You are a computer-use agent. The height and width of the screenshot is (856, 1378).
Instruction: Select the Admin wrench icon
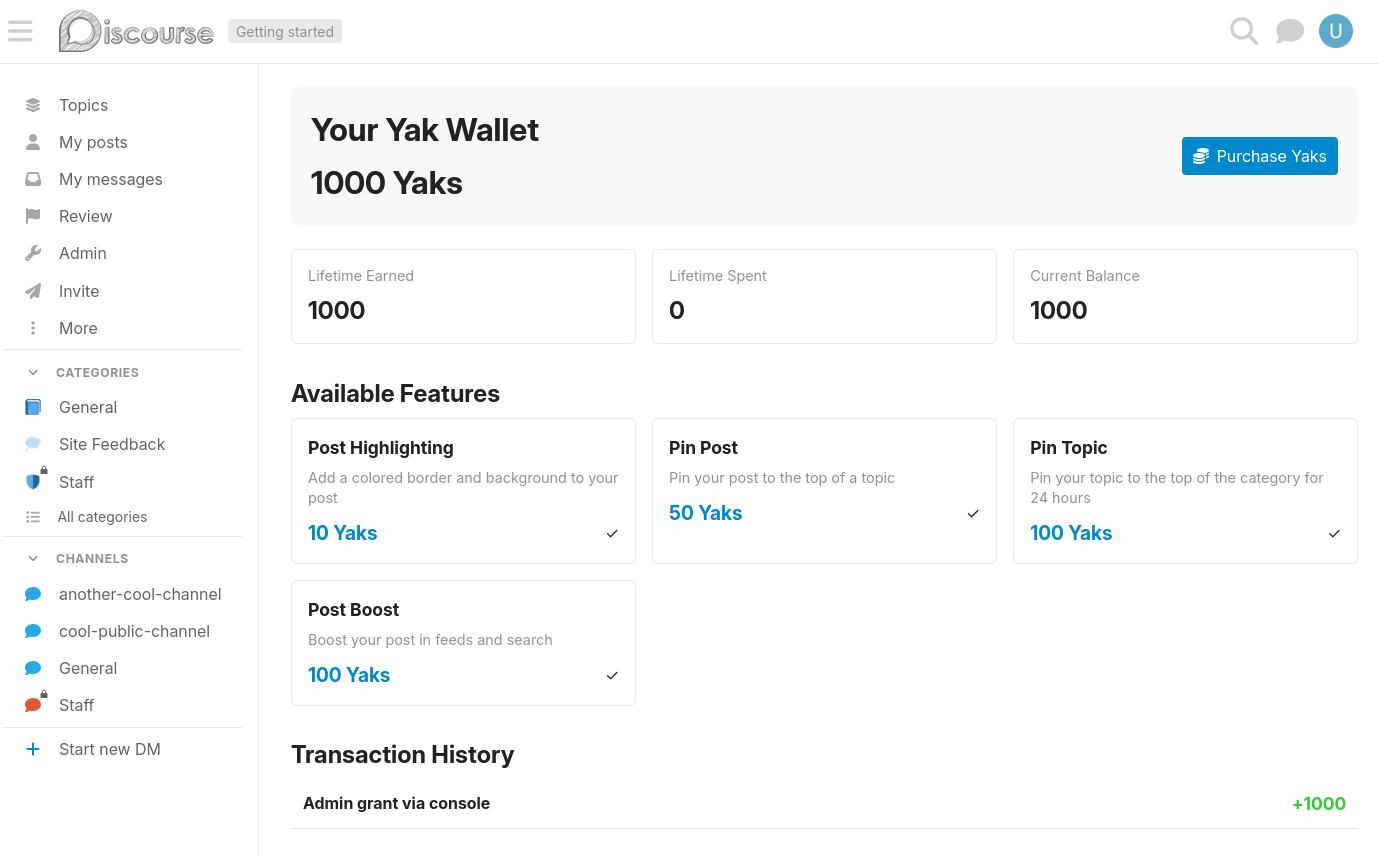pos(33,253)
